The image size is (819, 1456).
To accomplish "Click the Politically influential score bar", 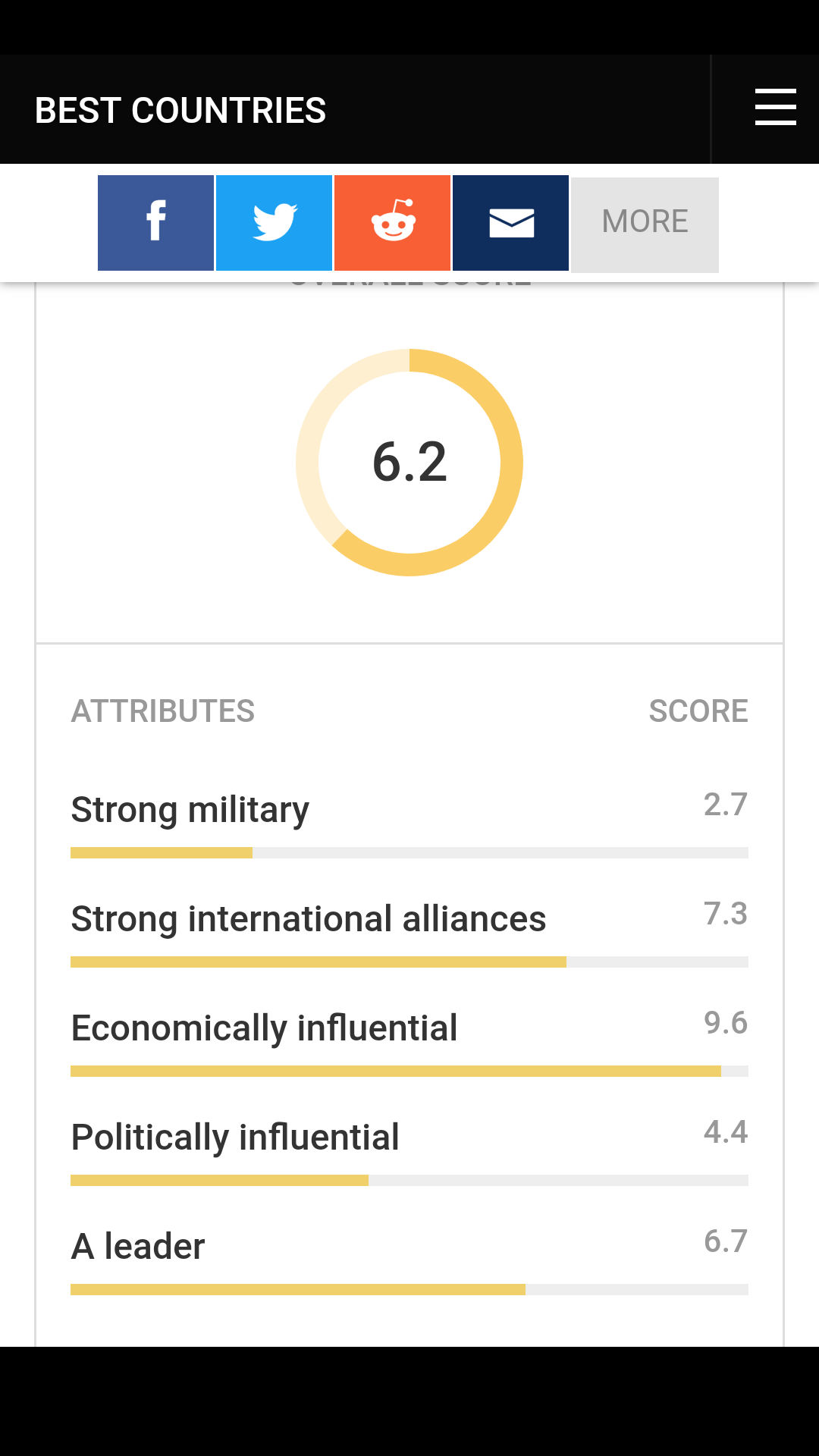I will 409,1181.
